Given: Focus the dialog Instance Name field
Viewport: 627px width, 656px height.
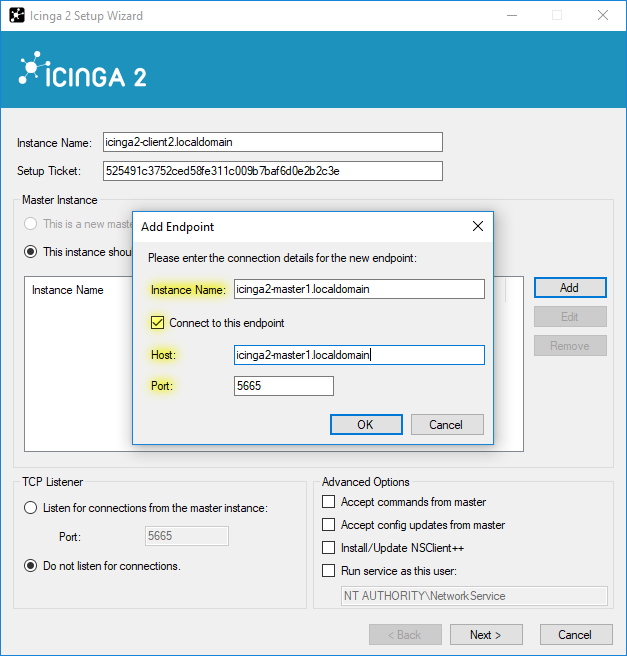Looking at the screenshot, I should point(359,289).
